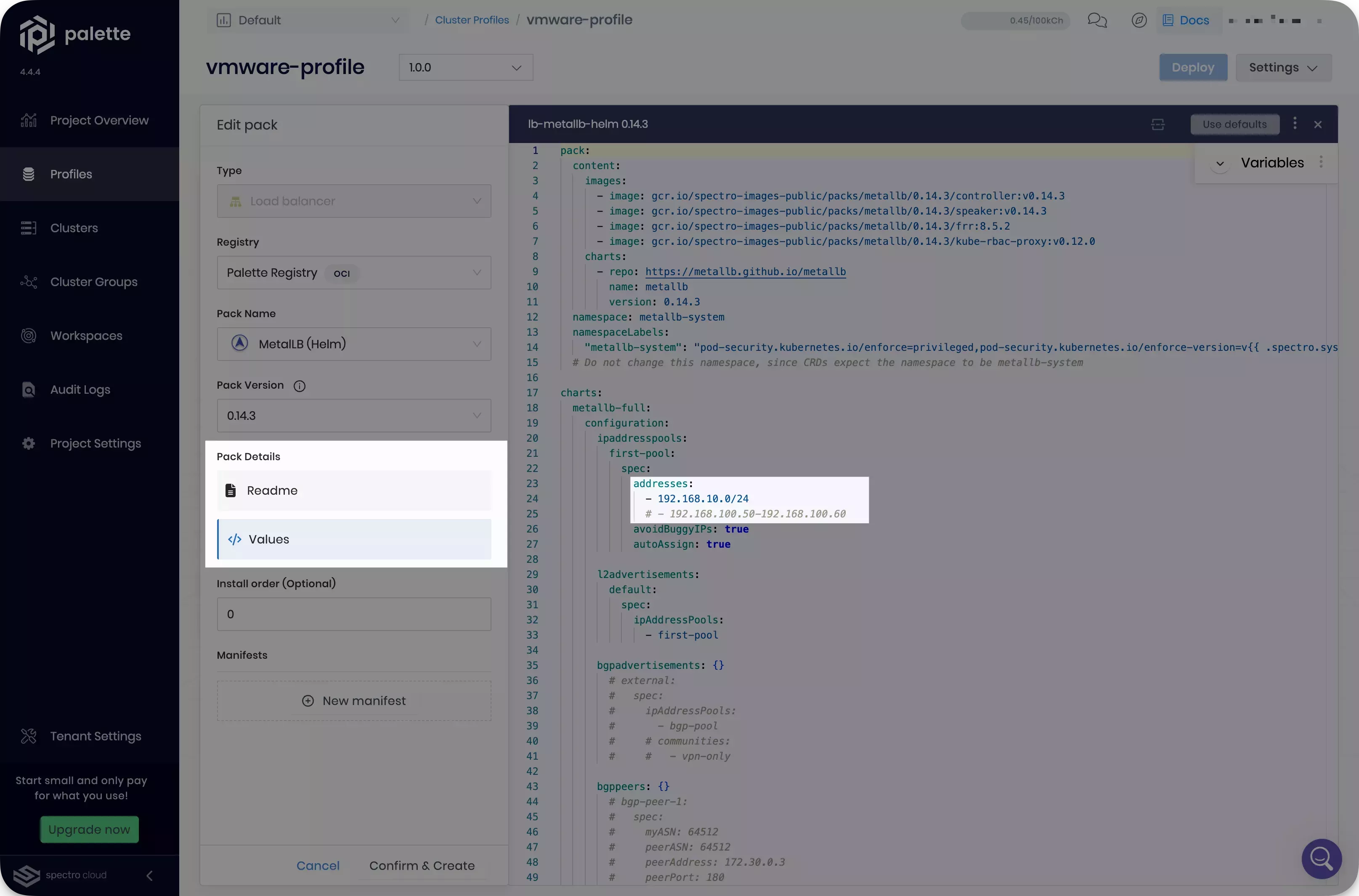The image size is (1359, 896).
Task: Click Cancel in Edit pack
Action: (318, 866)
